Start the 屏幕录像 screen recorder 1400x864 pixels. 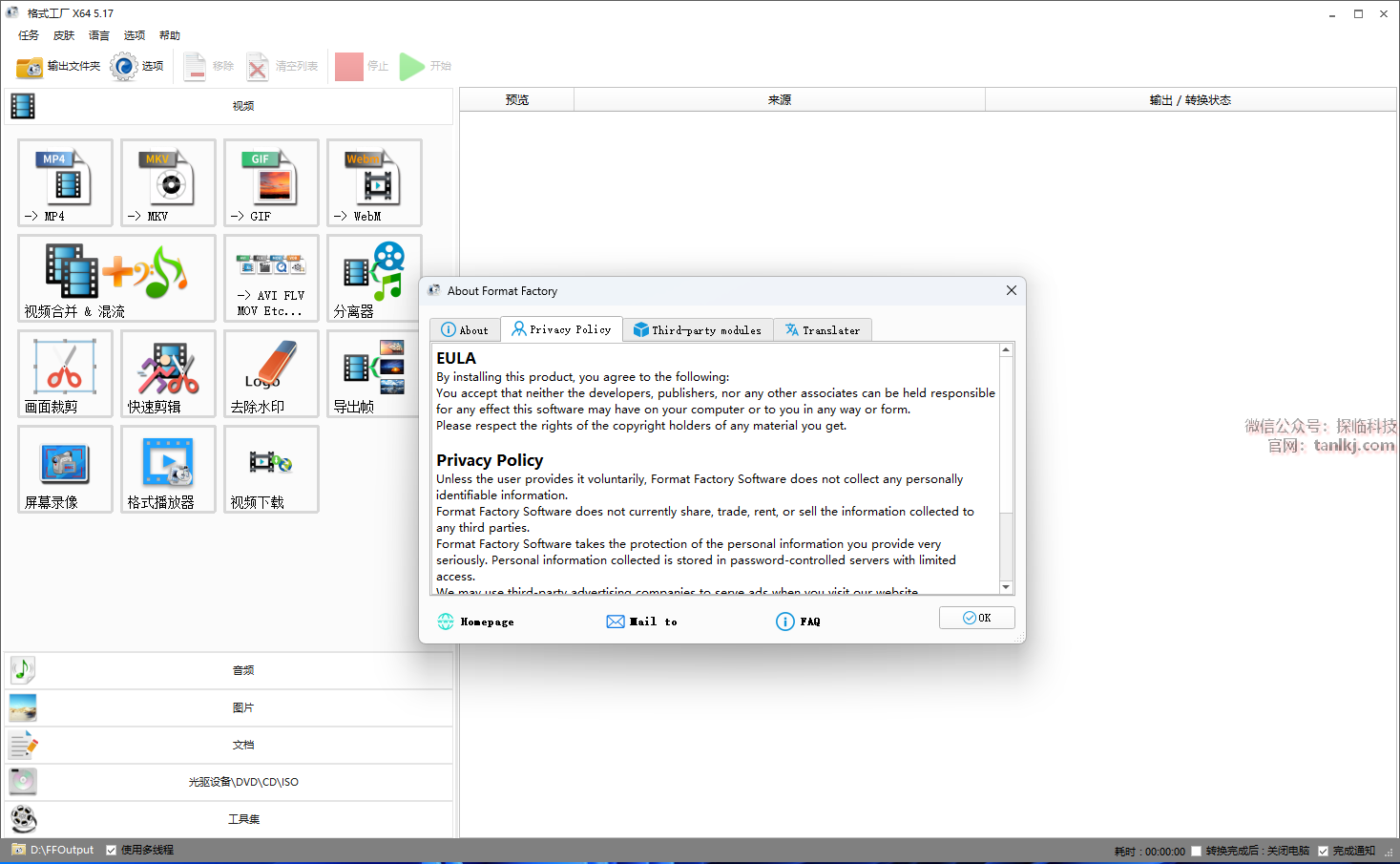pyautogui.click(x=65, y=469)
